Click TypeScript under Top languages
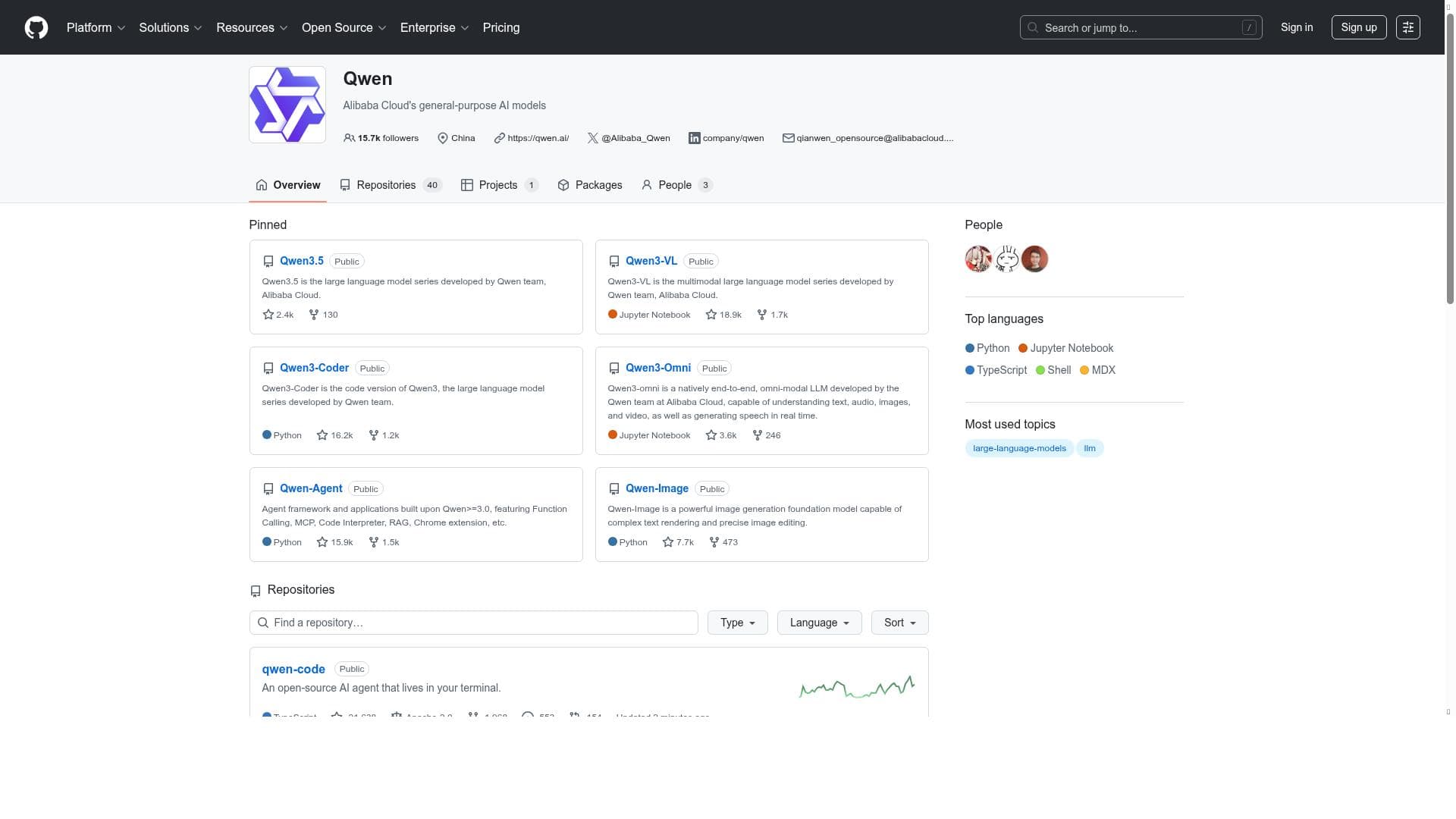Image resolution: width=1456 pixels, height=819 pixels. pos(996,370)
